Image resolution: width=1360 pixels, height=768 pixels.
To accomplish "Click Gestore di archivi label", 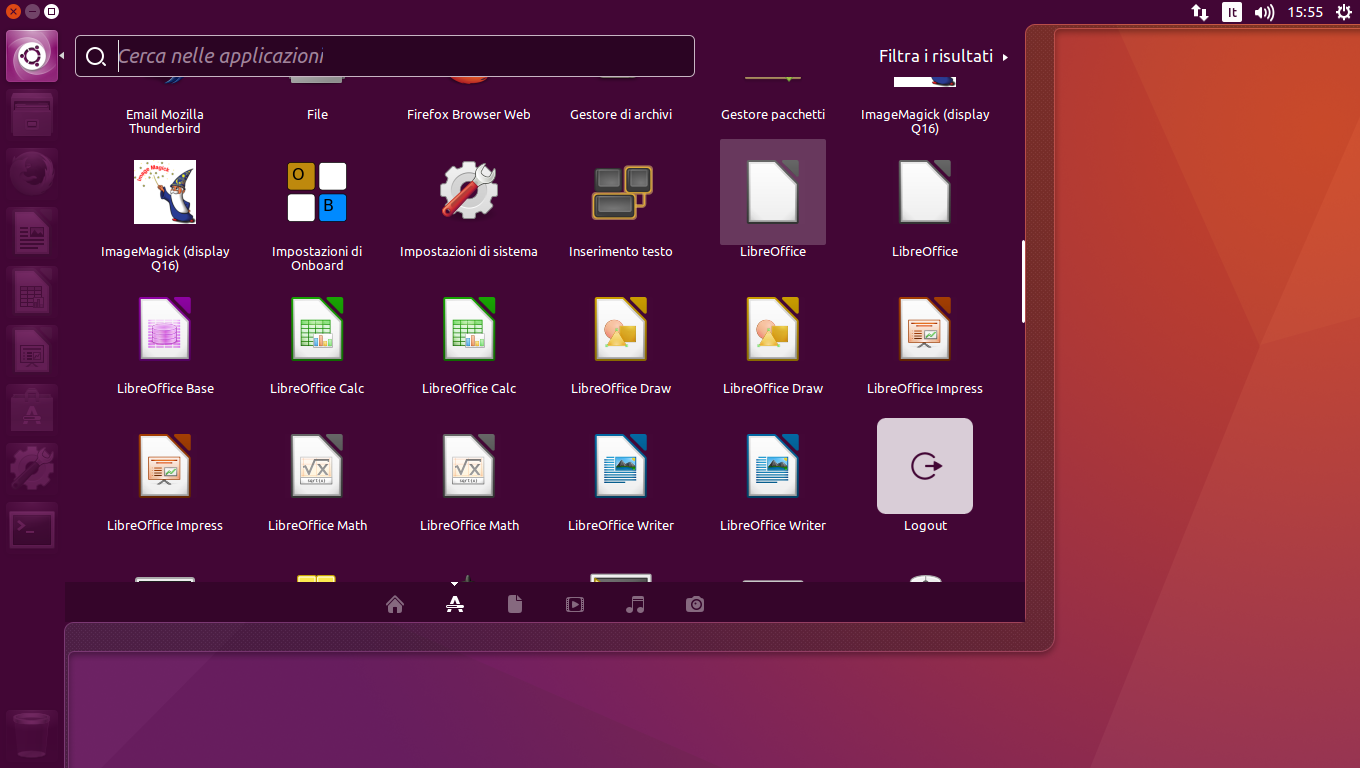I will coord(621,114).
